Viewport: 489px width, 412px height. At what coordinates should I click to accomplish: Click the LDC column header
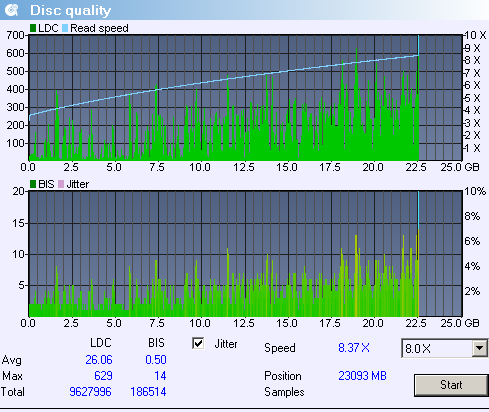pyautogui.click(x=101, y=343)
